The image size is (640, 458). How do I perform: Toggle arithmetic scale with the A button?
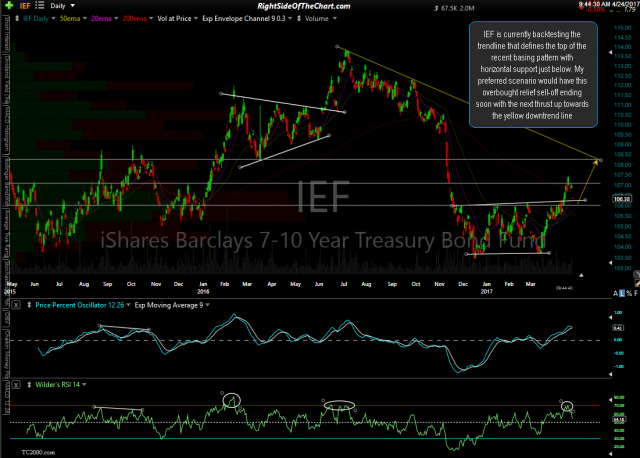click(x=616, y=293)
